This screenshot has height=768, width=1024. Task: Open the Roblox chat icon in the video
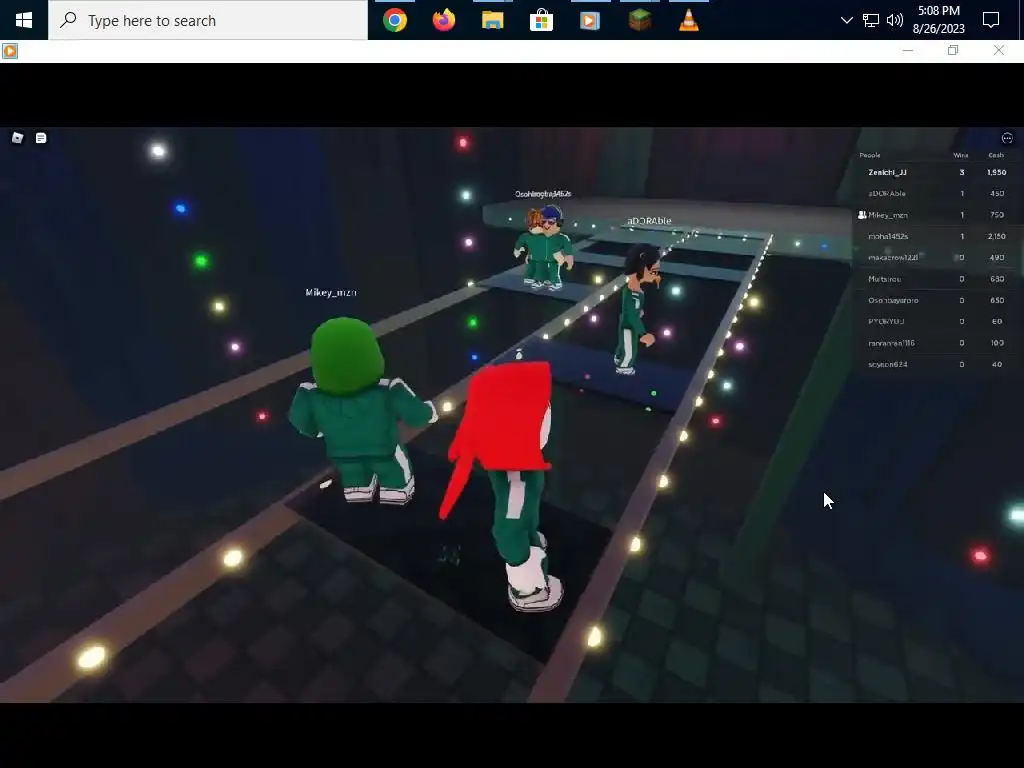pyautogui.click(x=41, y=138)
